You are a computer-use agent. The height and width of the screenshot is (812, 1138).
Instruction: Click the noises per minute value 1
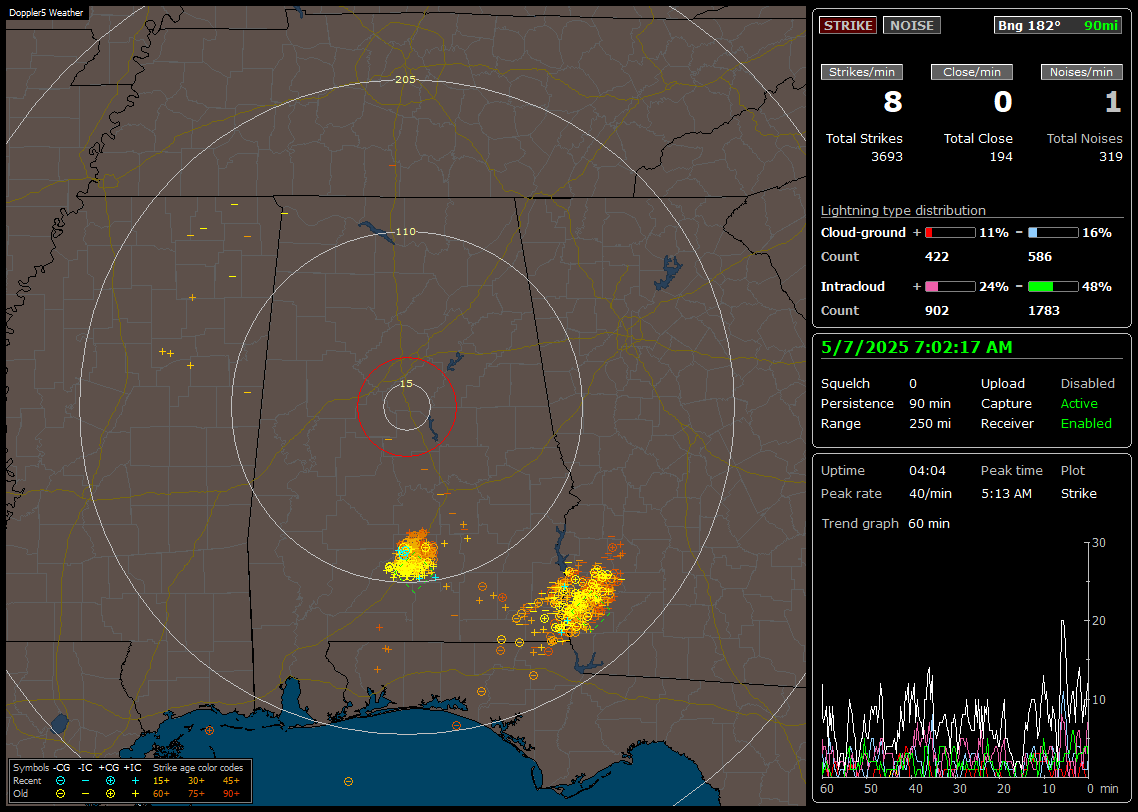[x=1113, y=102]
